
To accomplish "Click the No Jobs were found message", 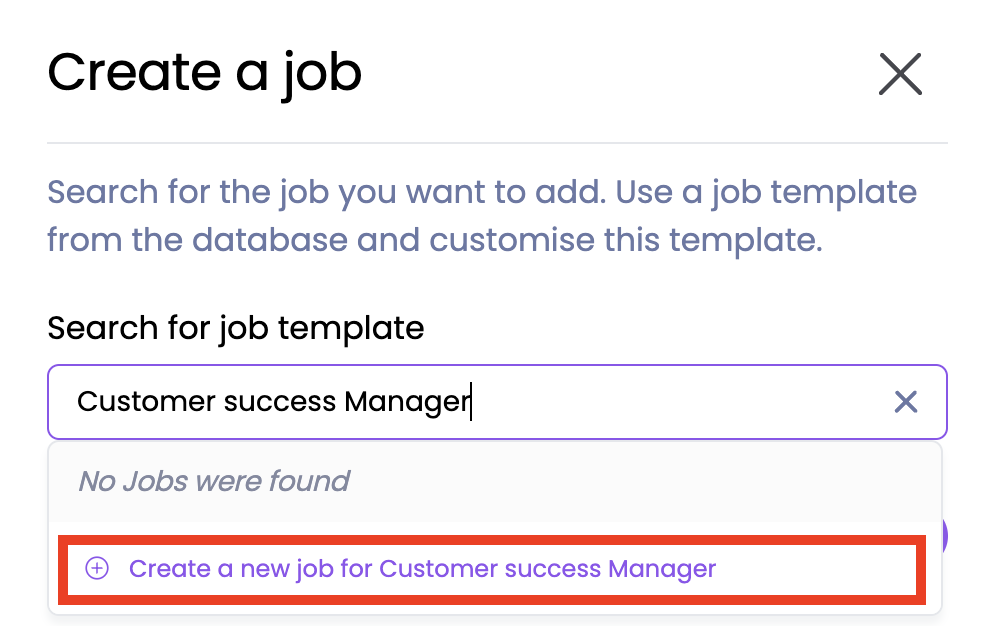I will [x=214, y=481].
